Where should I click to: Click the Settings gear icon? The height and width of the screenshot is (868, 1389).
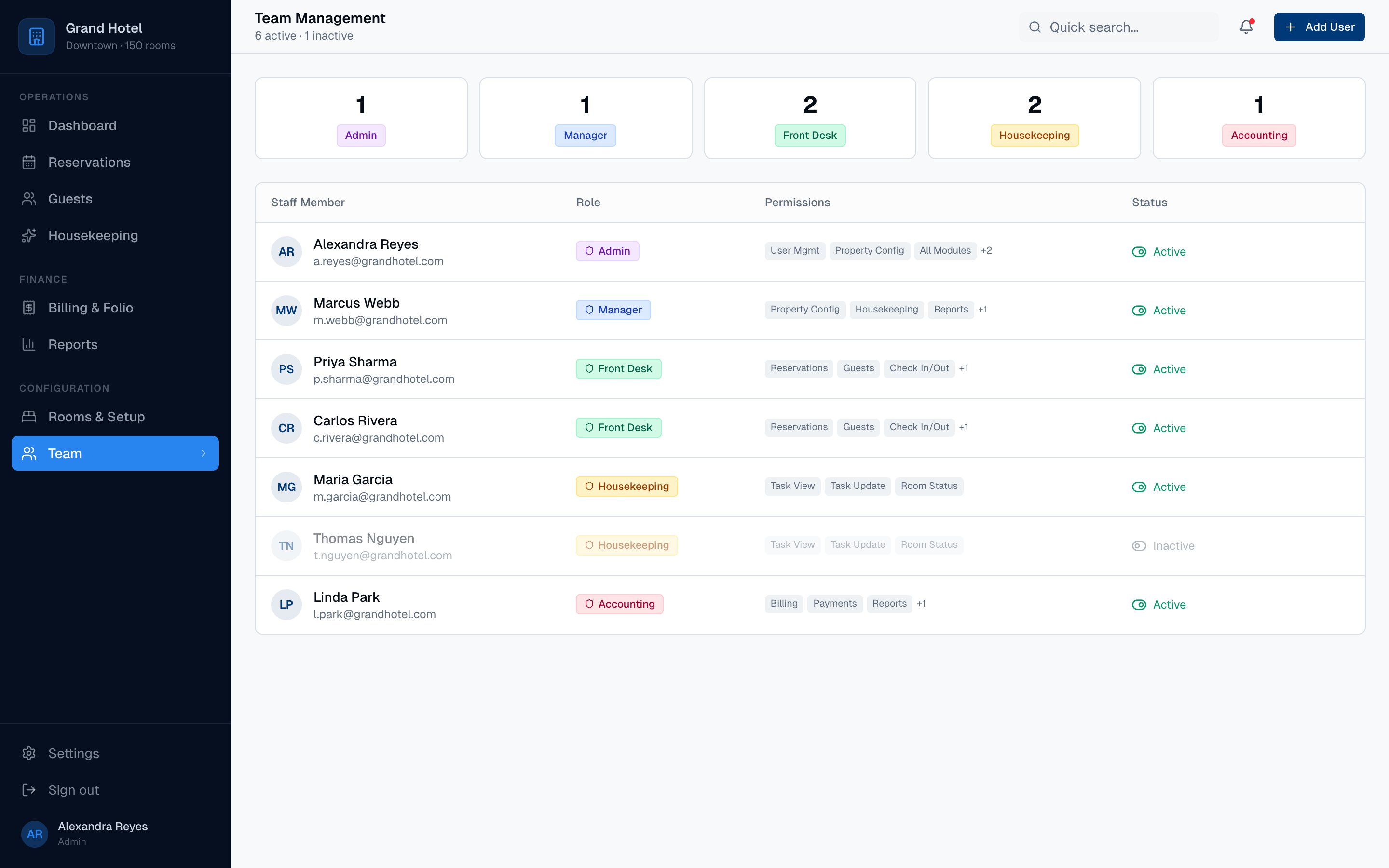29,753
